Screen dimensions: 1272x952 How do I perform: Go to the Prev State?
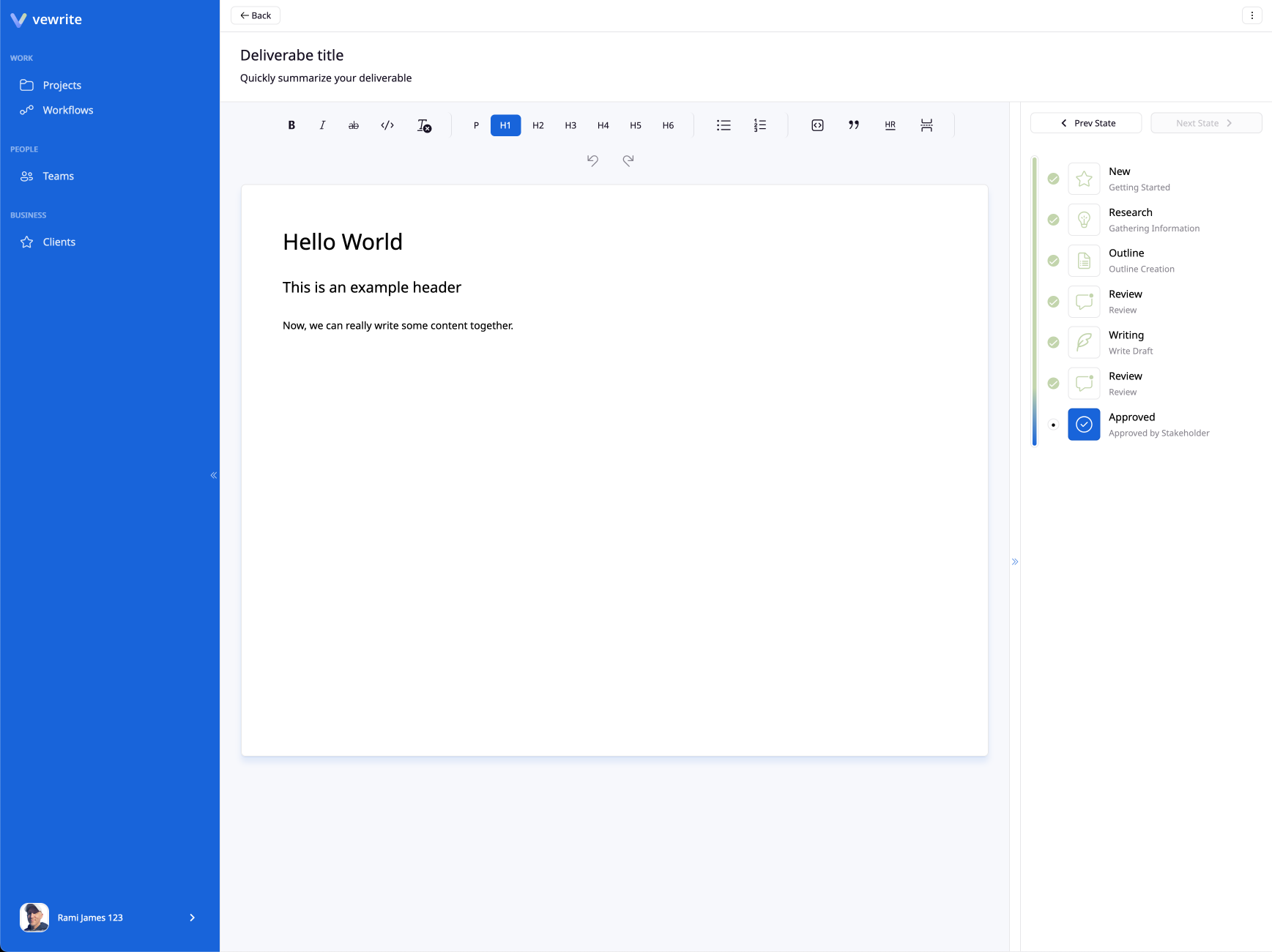tap(1086, 123)
